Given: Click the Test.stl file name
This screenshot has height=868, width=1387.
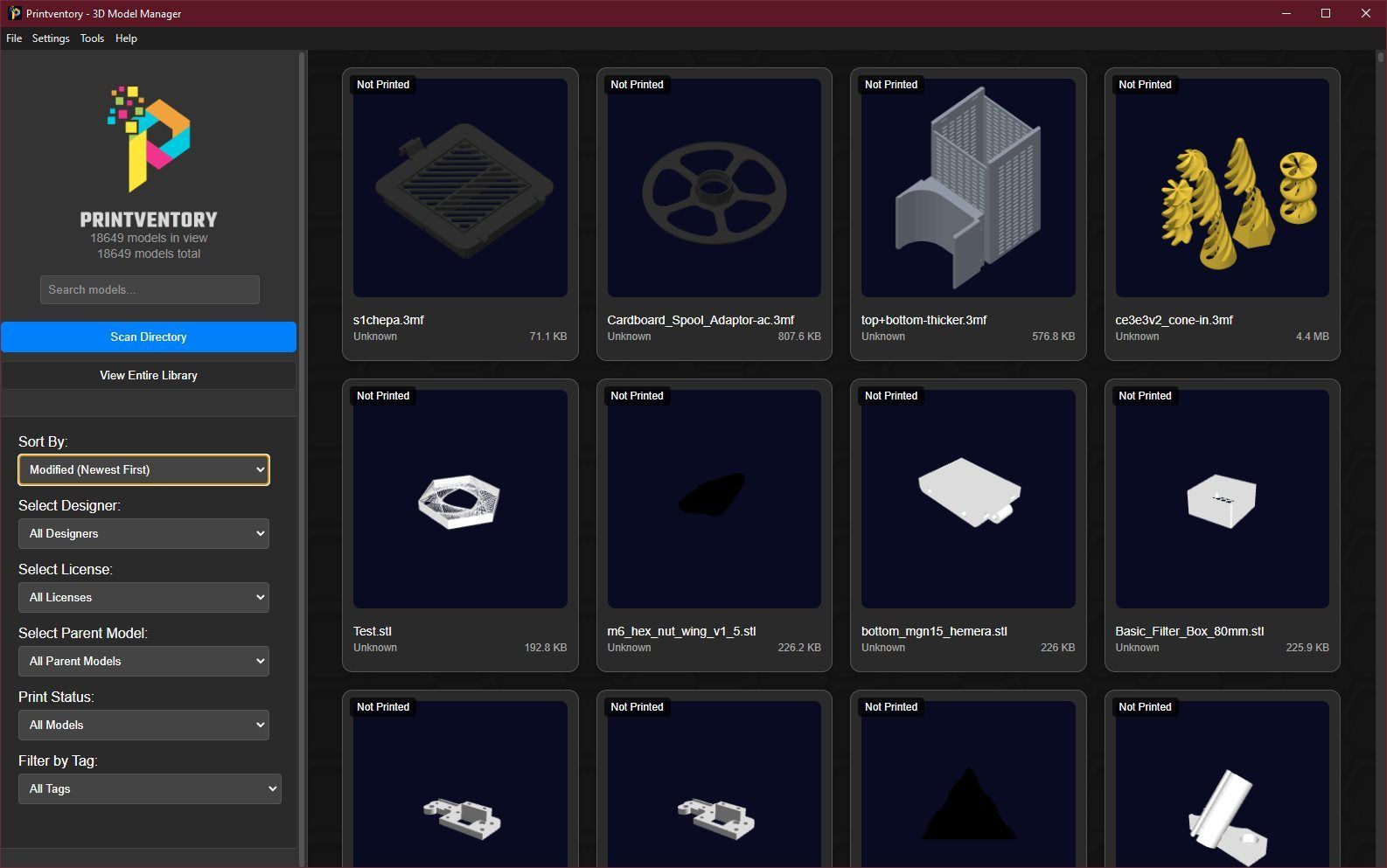Looking at the screenshot, I should 373,631.
